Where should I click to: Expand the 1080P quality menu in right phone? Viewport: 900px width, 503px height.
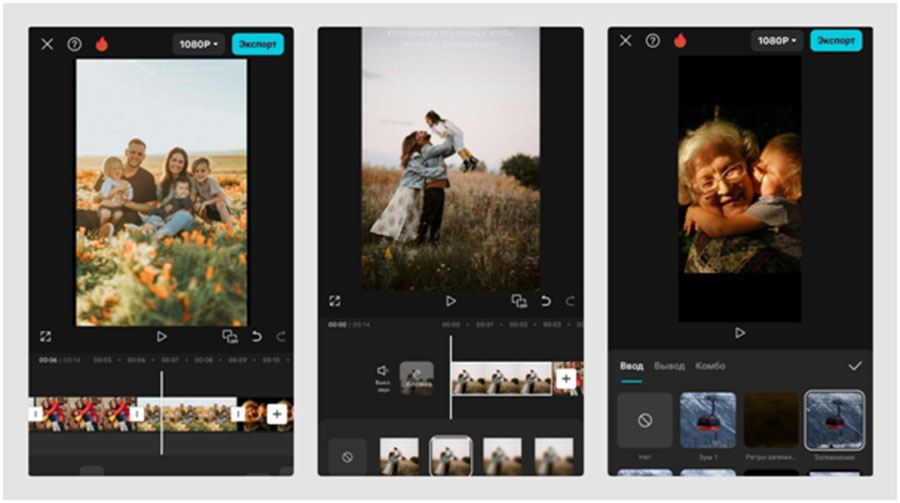777,41
